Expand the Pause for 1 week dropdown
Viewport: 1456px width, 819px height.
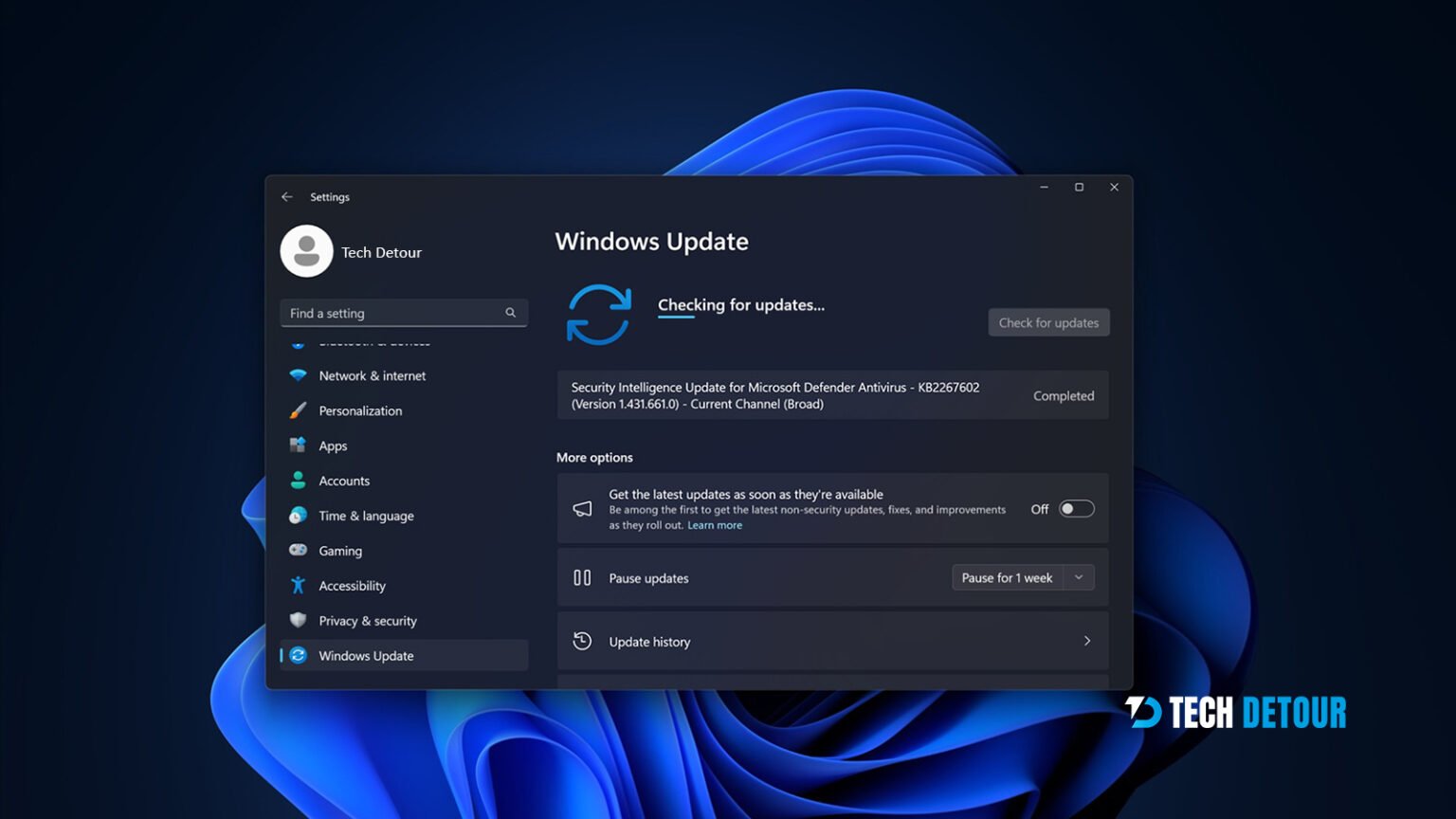pos(1079,577)
